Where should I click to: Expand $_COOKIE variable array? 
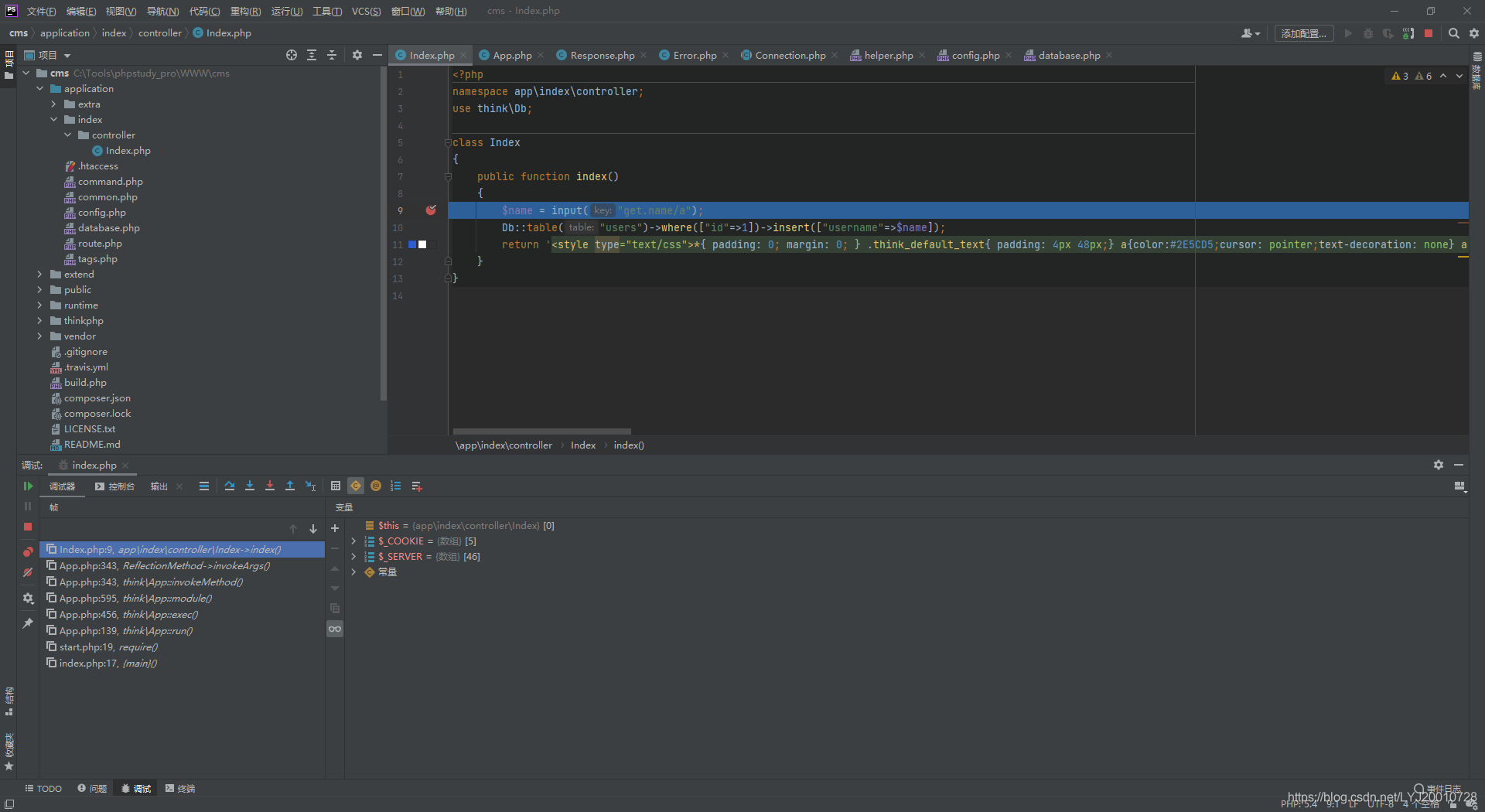pyautogui.click(x=353, y=541)
